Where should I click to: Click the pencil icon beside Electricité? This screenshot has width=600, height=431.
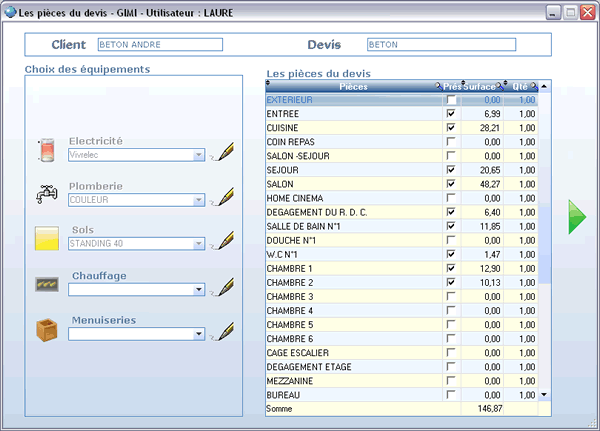227,152
